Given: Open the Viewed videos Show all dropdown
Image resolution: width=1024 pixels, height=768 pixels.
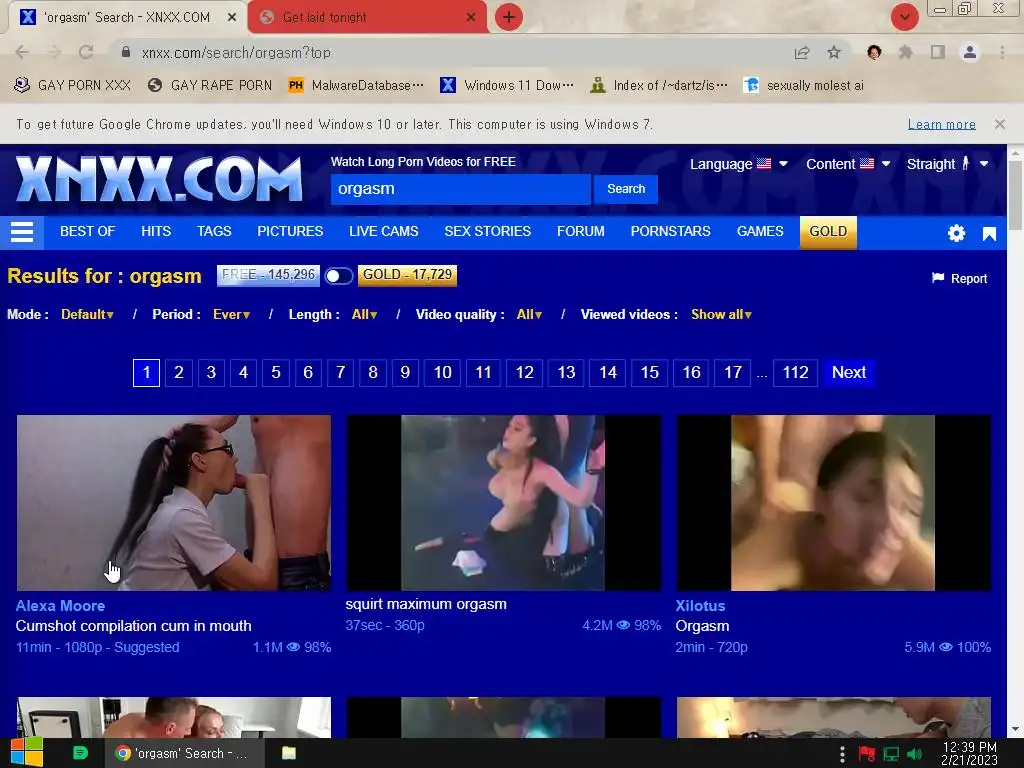Looking at the screenshot, I should (x=721, y=314).
